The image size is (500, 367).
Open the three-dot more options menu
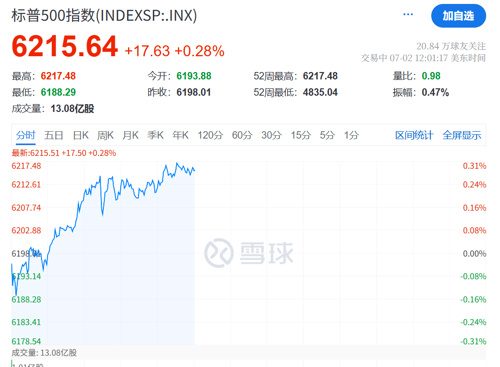click(x=408, y=14)
